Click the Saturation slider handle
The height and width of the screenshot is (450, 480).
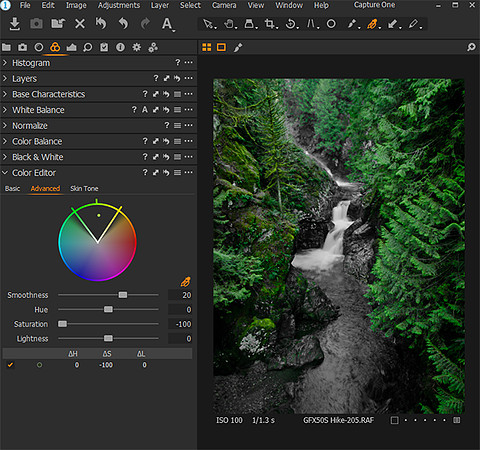(x=62, y=324)
